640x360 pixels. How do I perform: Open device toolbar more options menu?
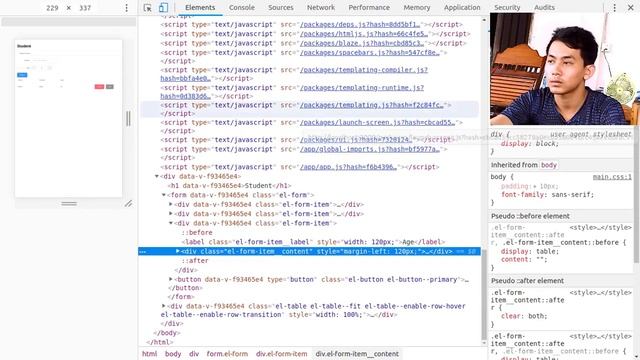127,8
